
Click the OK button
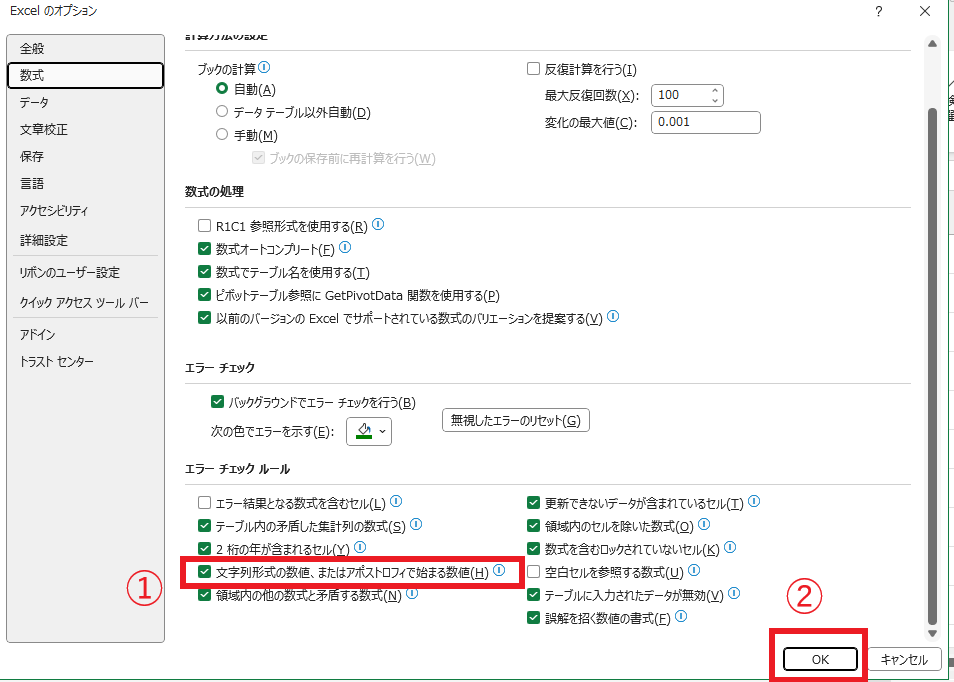click(820, 659)
